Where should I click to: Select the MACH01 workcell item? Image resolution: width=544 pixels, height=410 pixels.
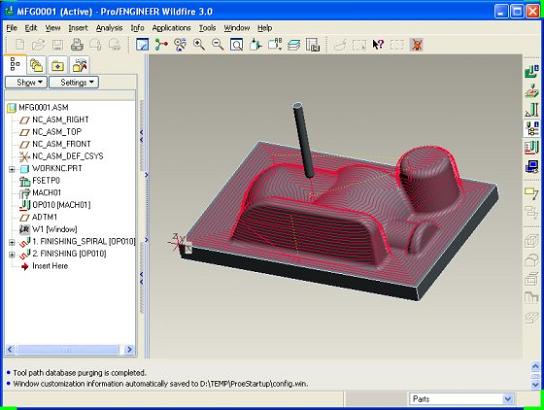point(46,193)
